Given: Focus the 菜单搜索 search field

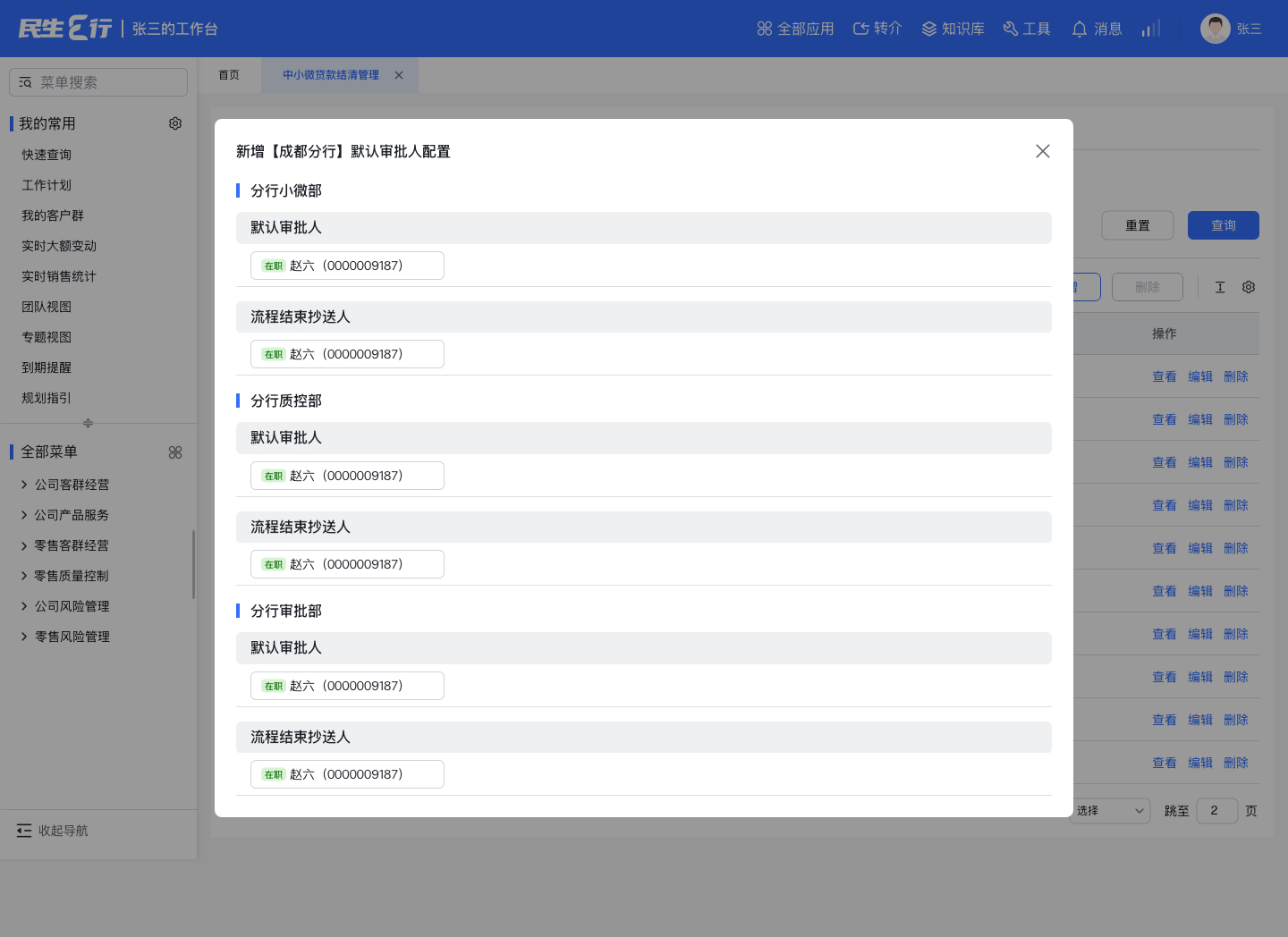Looking at the screenshot, I should [98, 82].
